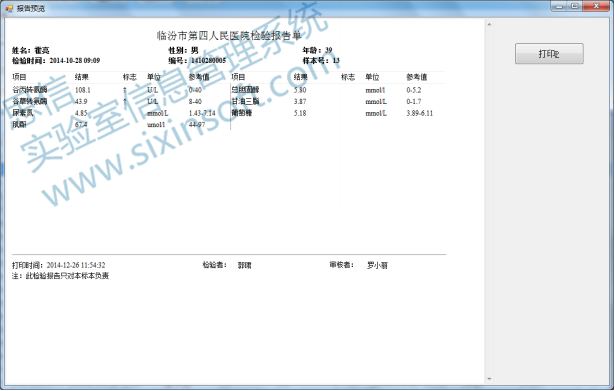Screen dimensions: 615x391
Task: Minimize the report preview window
Action: click(x=559, y=6)
